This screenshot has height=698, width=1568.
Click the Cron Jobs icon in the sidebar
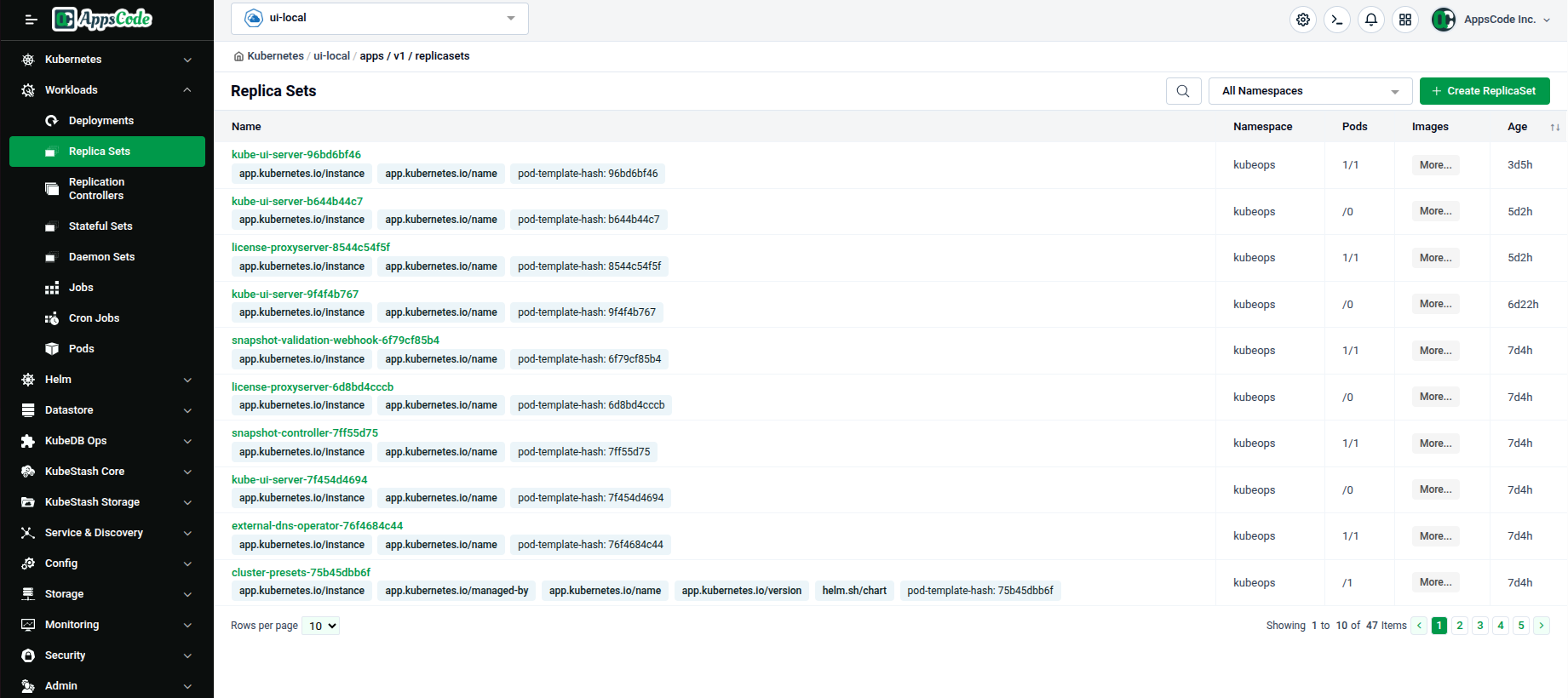52,318
